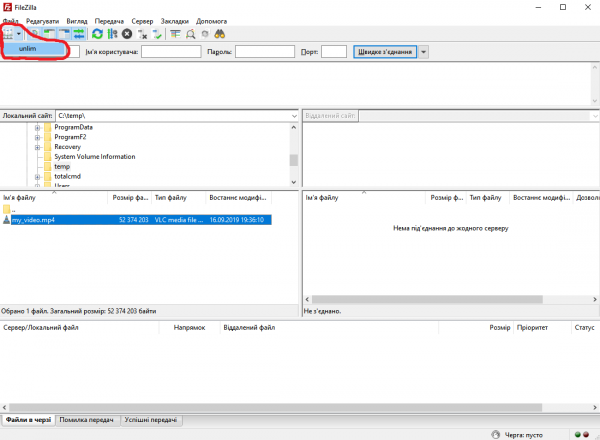The image size is (600, 440).
Task: Open the Сервер menu
Action: click(x=143, y=20)
